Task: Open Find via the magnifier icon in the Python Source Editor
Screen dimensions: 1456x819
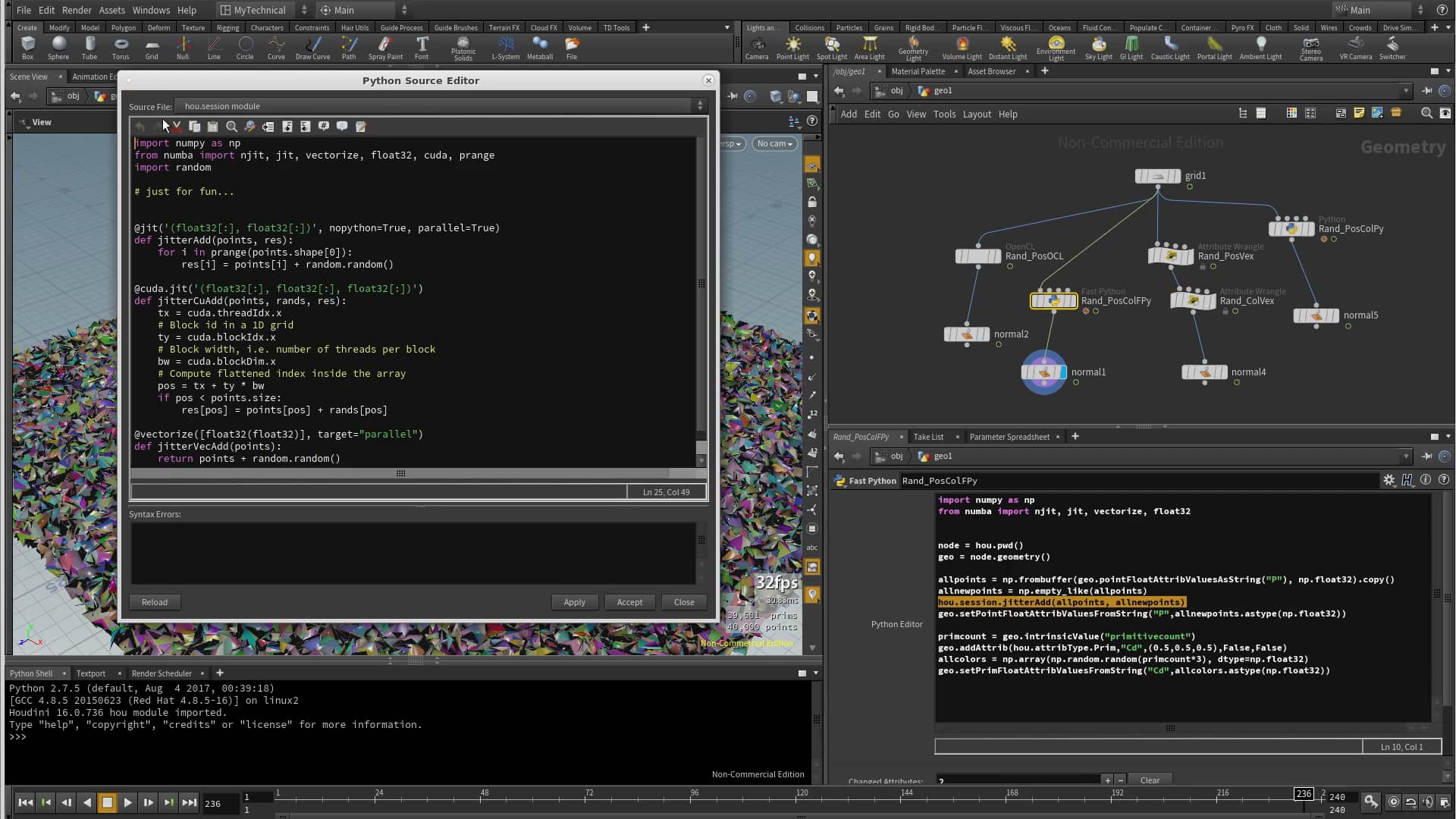Action: (x=231, y=127)
